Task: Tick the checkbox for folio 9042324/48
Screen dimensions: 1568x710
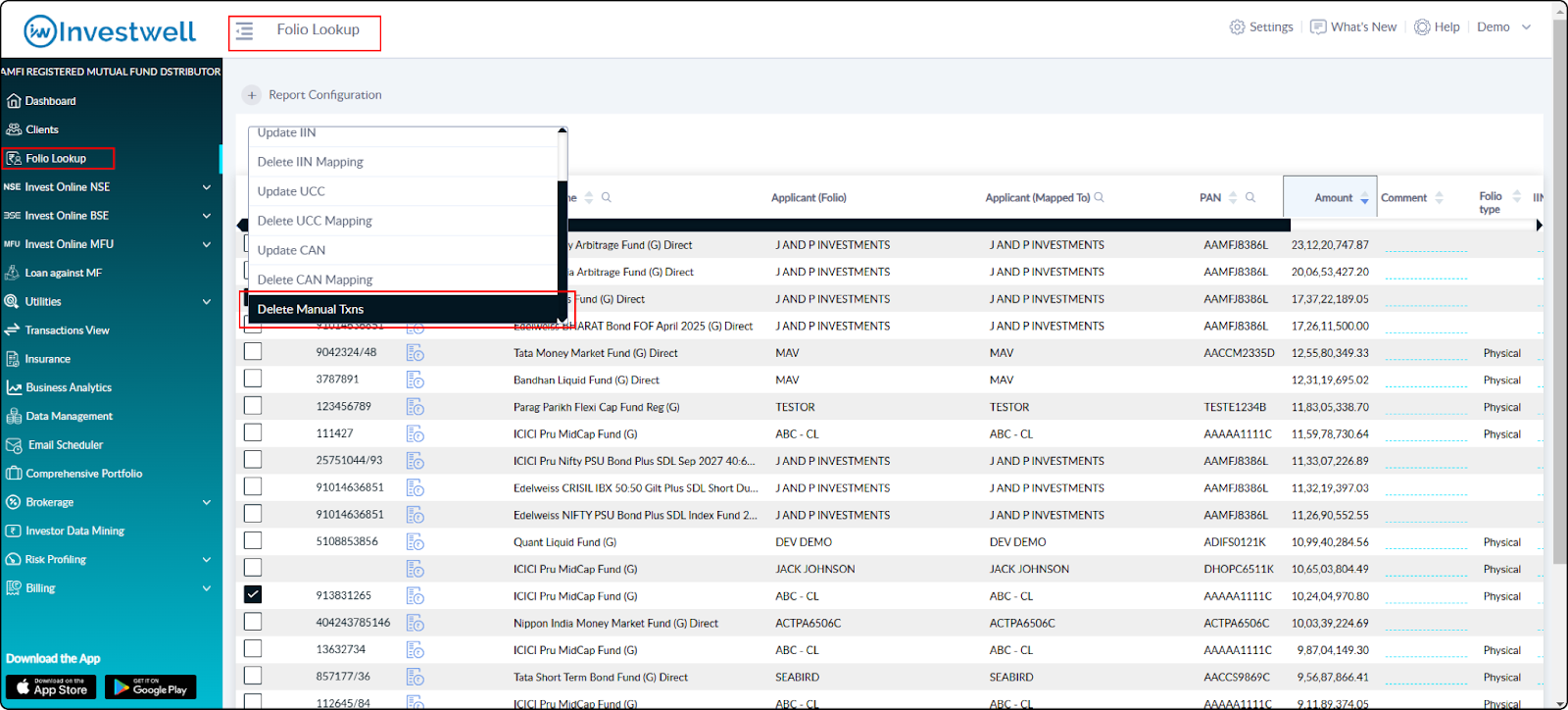Action: [x=253, y=351]
